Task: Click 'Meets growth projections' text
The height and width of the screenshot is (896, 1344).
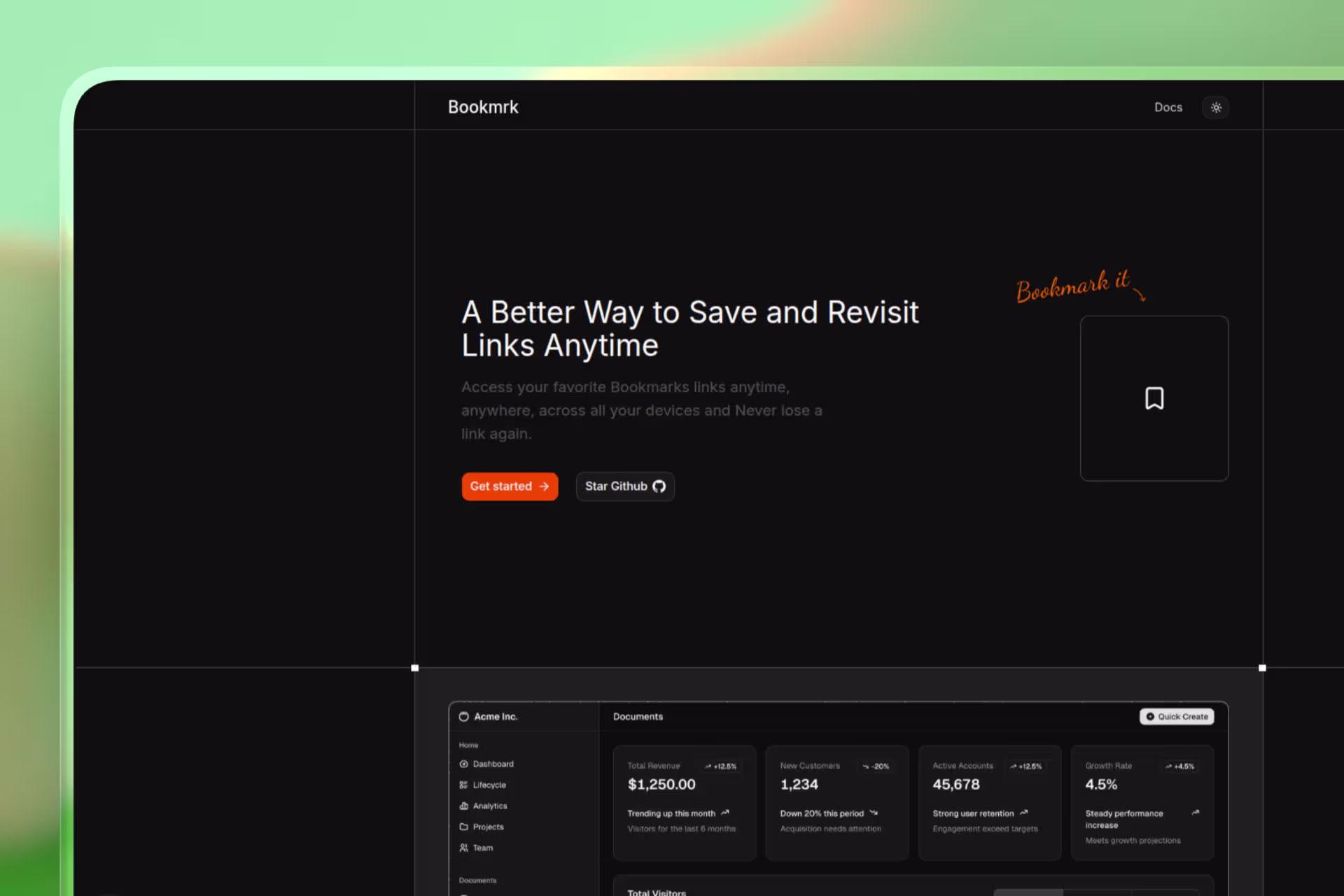Action: click(1133, 841)
